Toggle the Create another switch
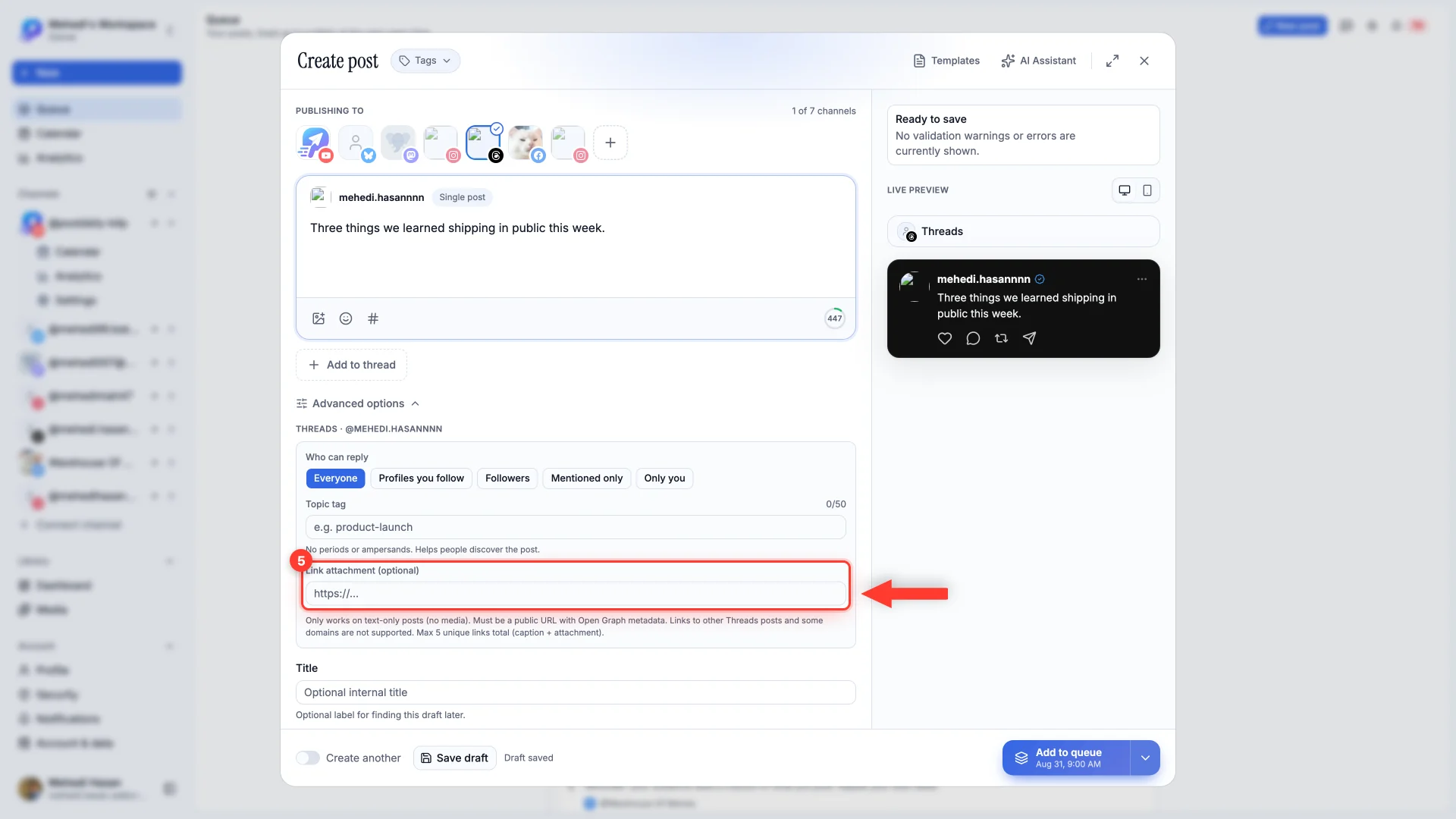Viewport: 1456px width, 819px height. (x=308, y=758)
